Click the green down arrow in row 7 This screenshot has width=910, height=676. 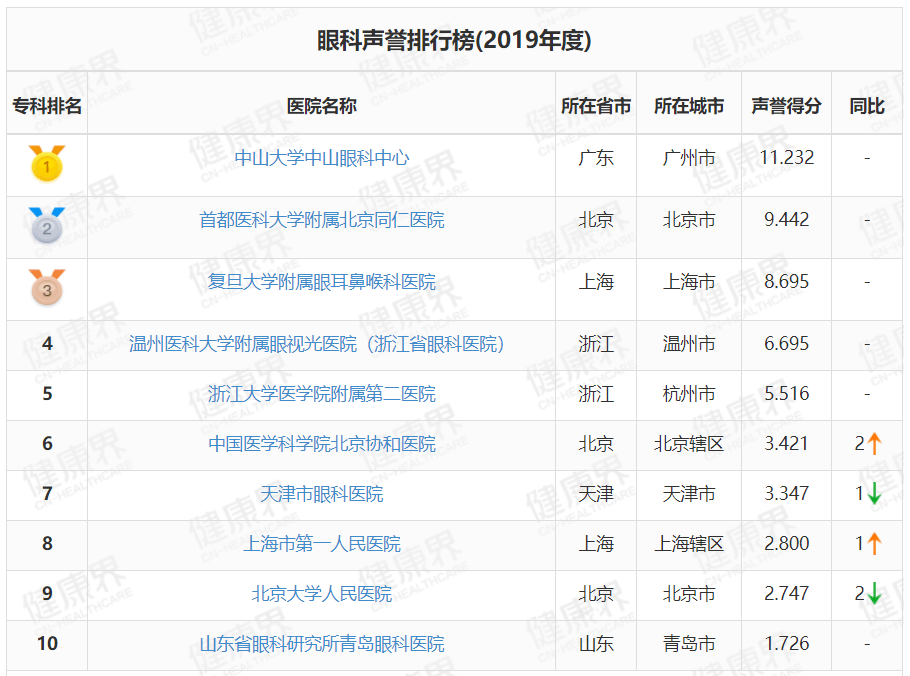click(874, 494)
